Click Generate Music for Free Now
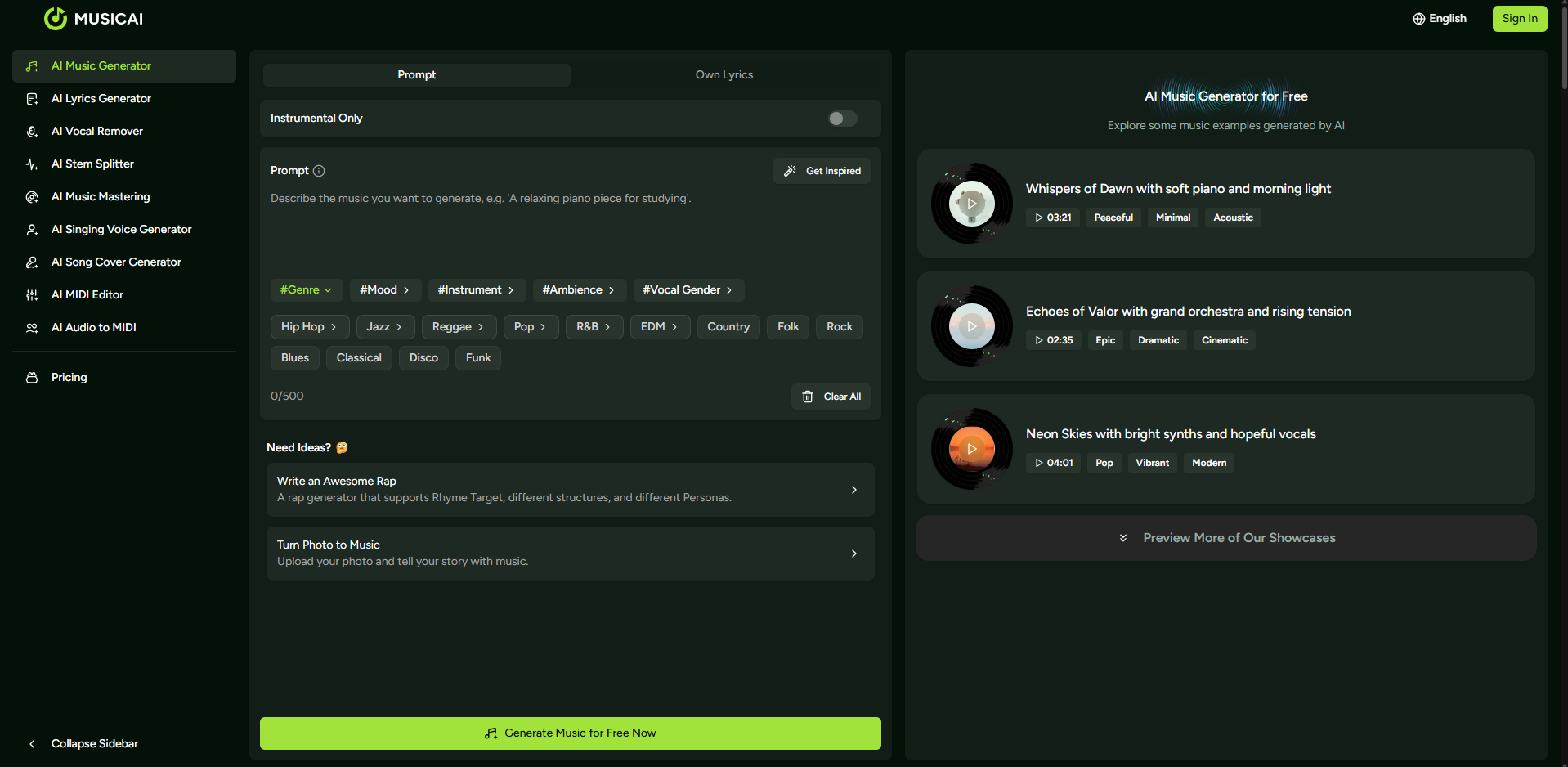The image size is (1568, 767). [x=570, y=733]
